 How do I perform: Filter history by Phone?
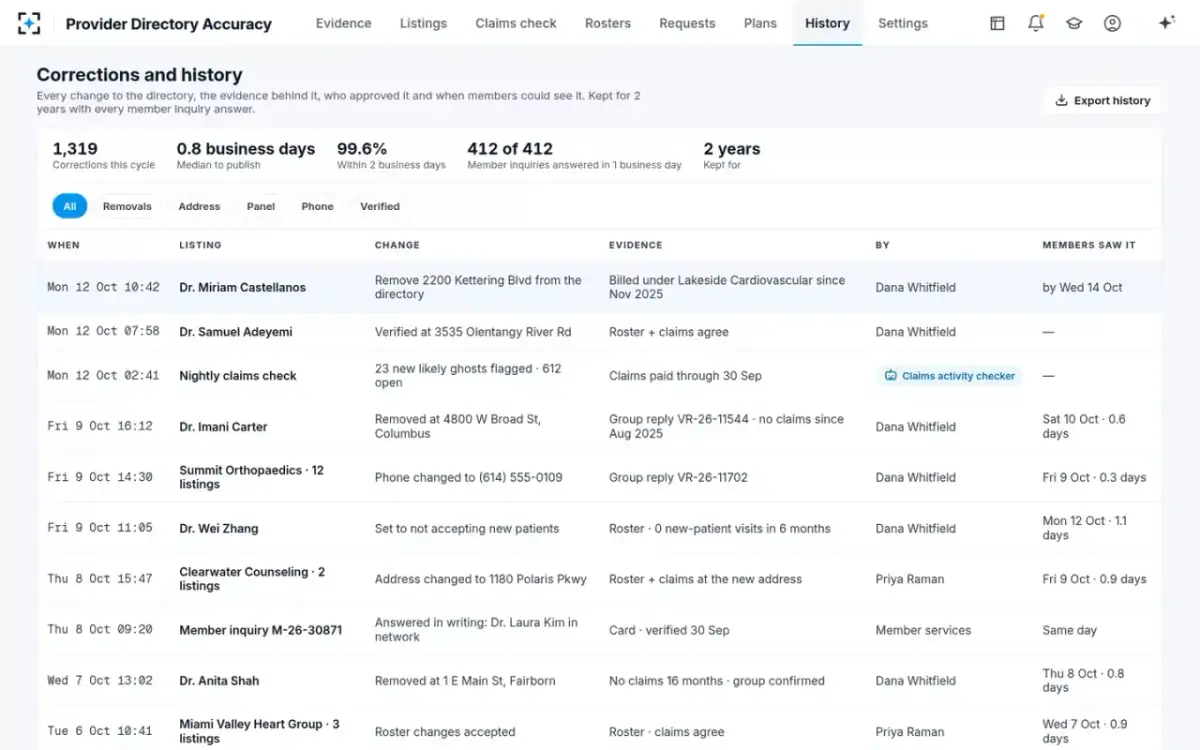pos(317,206)
